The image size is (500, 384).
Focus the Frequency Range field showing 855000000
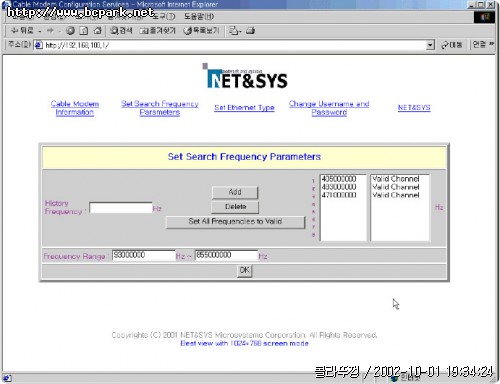pyautogui.click(x=226, y=255)
